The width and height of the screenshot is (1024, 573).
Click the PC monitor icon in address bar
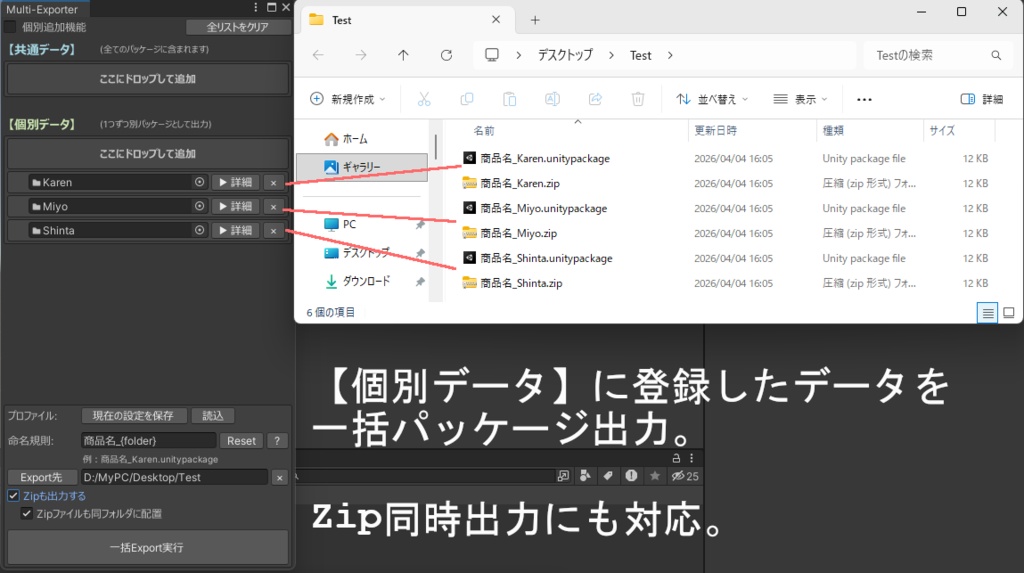tap(492, 55)
